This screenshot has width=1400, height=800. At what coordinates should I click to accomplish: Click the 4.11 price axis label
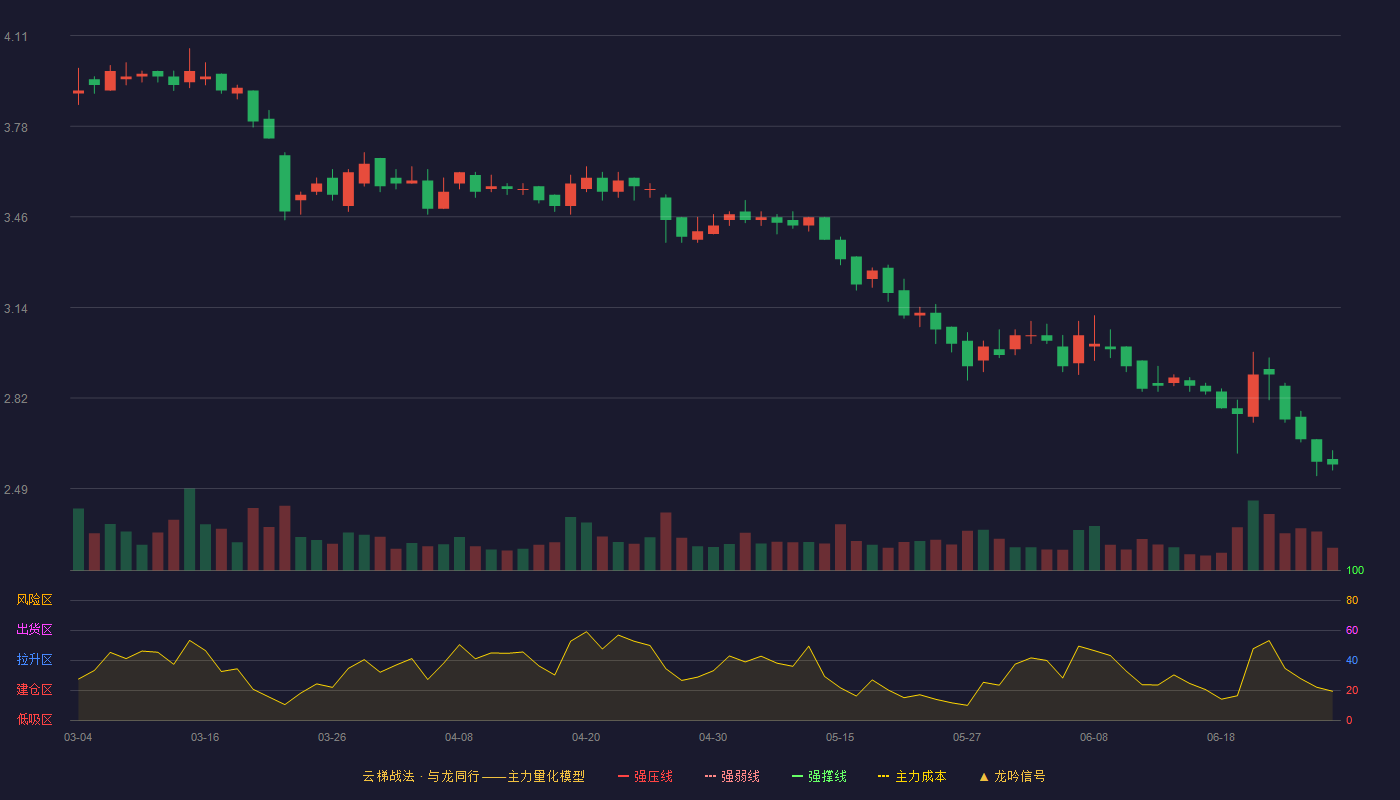[x=16, y=37]
